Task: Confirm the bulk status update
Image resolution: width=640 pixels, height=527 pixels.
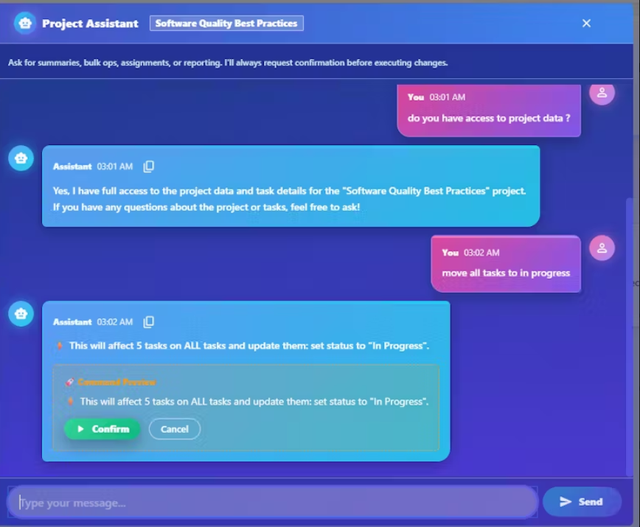Action: [x=102, y=429]
